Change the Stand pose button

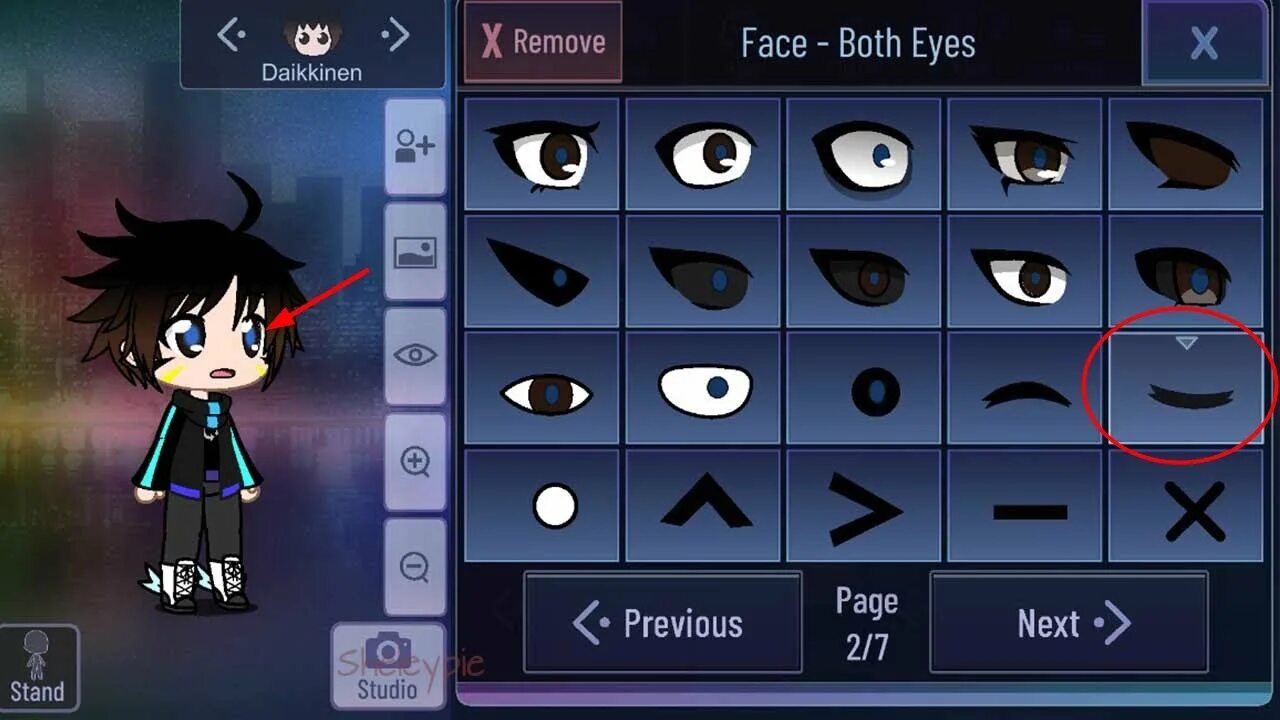tap(38, 667)
